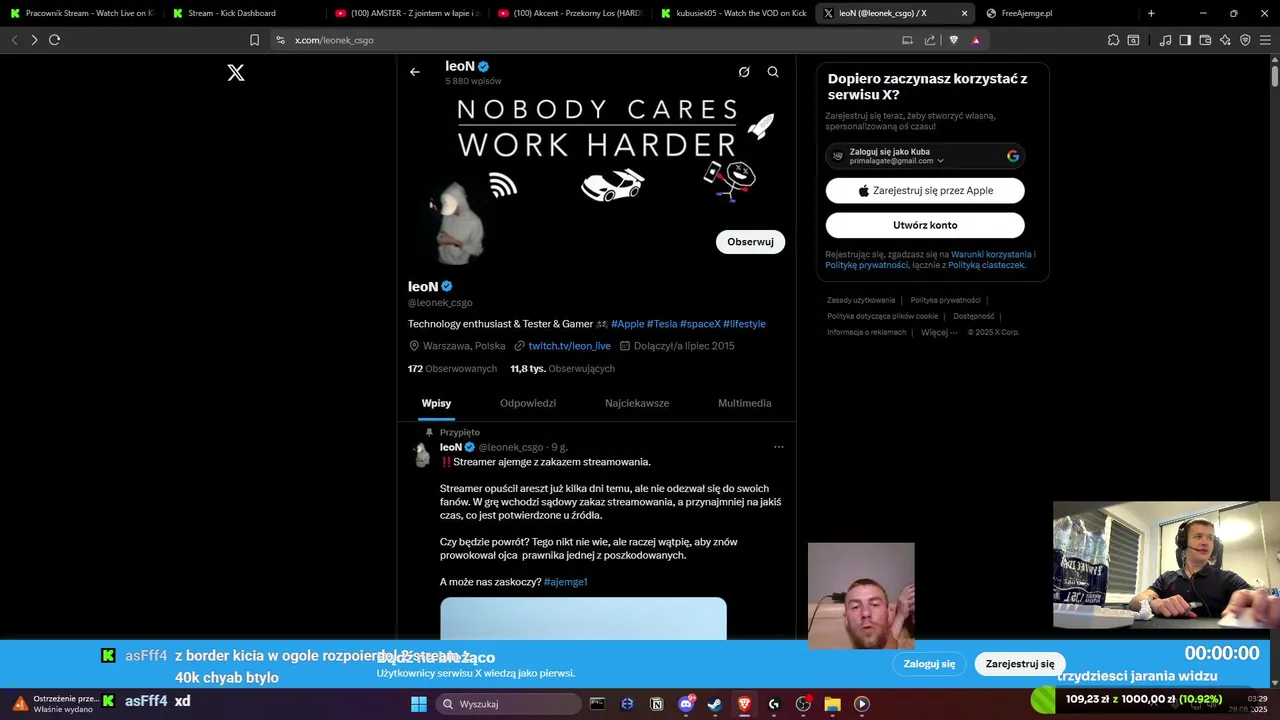
Task: Click the Obserwuj button
Action: (750, 242)
